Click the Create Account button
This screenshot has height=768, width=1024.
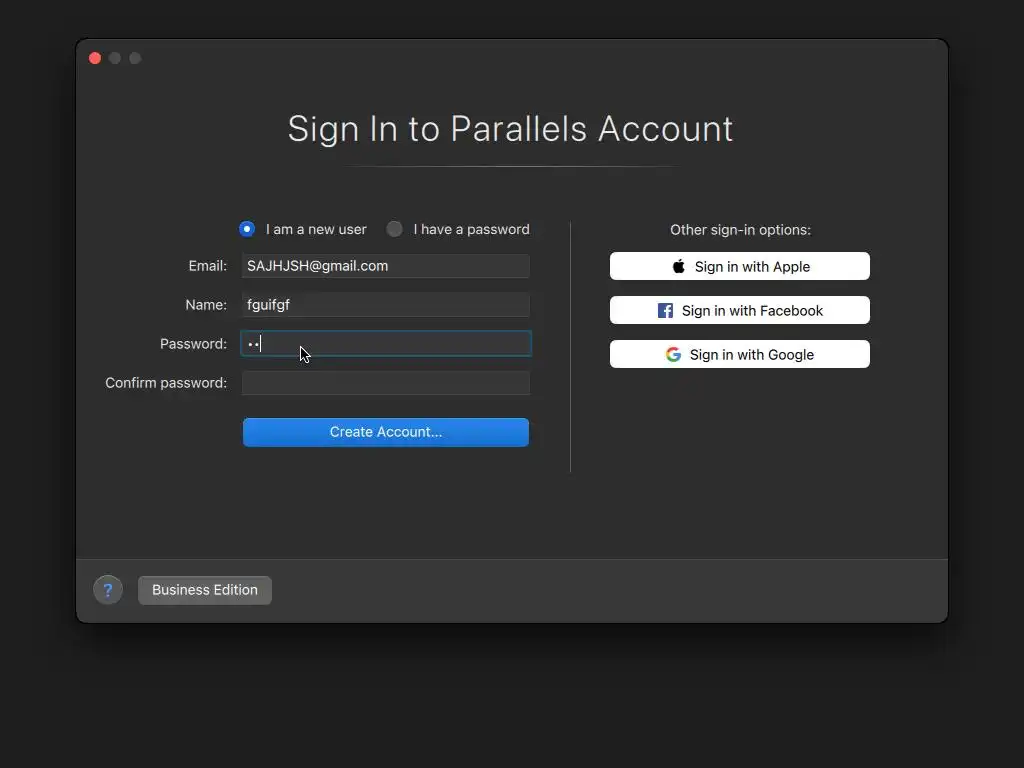(386, 432)
